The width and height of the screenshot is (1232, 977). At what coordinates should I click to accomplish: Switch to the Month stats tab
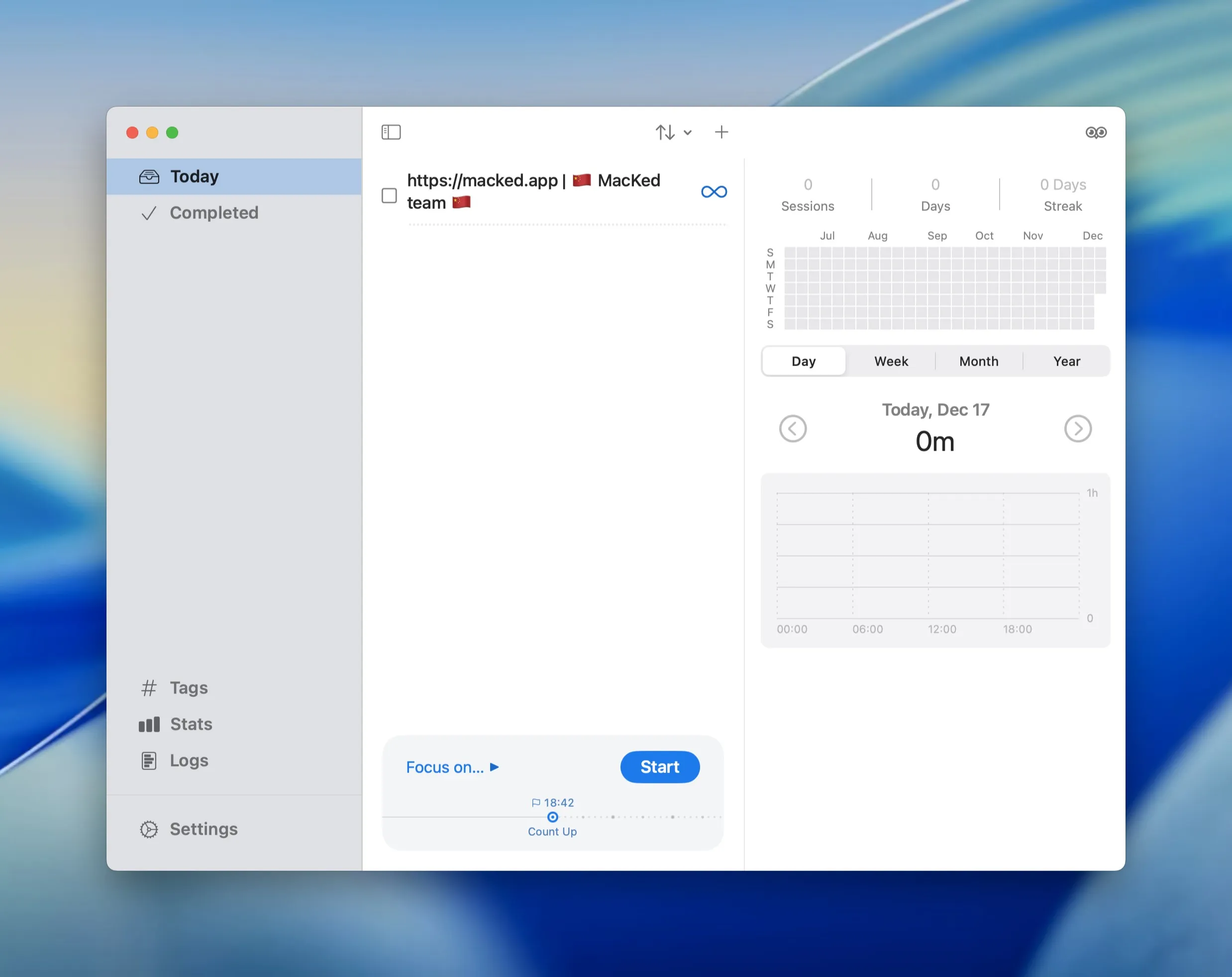pyautogui.click(x=978, y=361)
